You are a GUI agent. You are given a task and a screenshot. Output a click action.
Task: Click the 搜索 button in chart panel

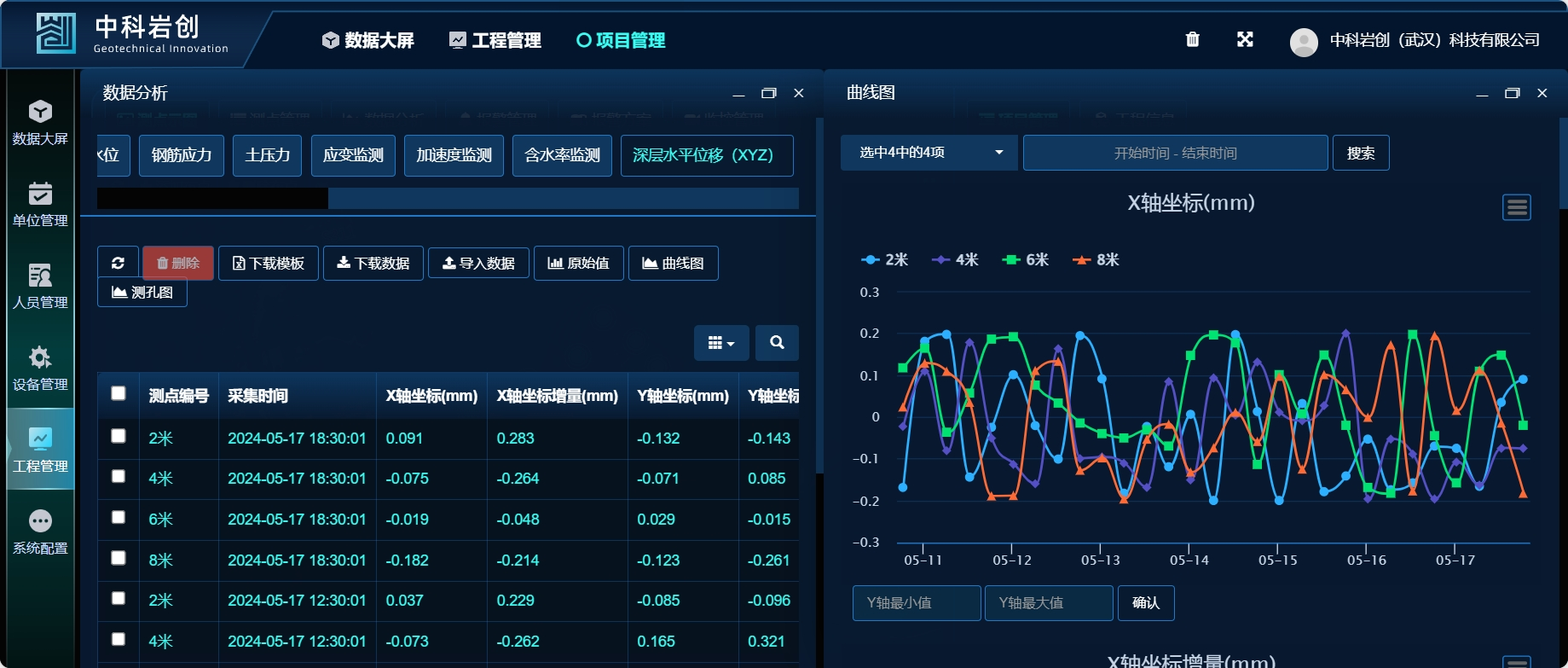[1361, 153]
